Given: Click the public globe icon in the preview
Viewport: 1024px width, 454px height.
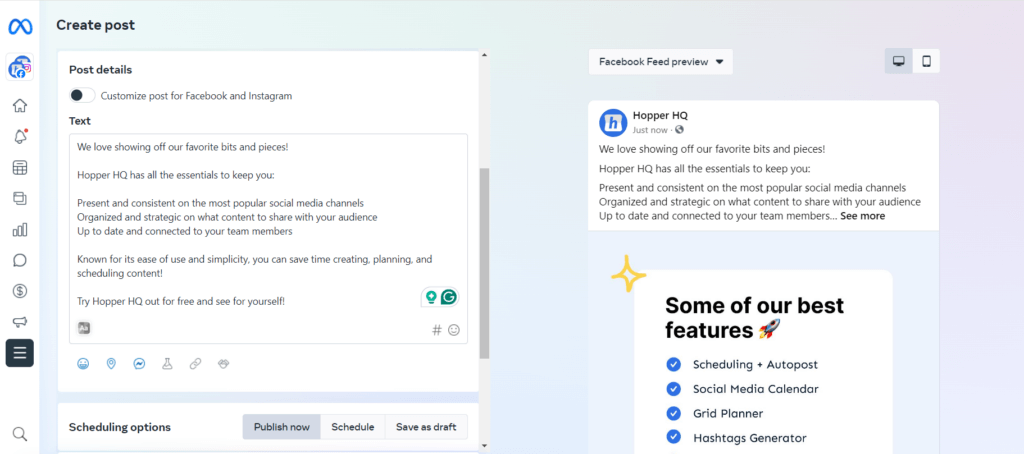Looking at the screenshot, I should tap(679, 130).
